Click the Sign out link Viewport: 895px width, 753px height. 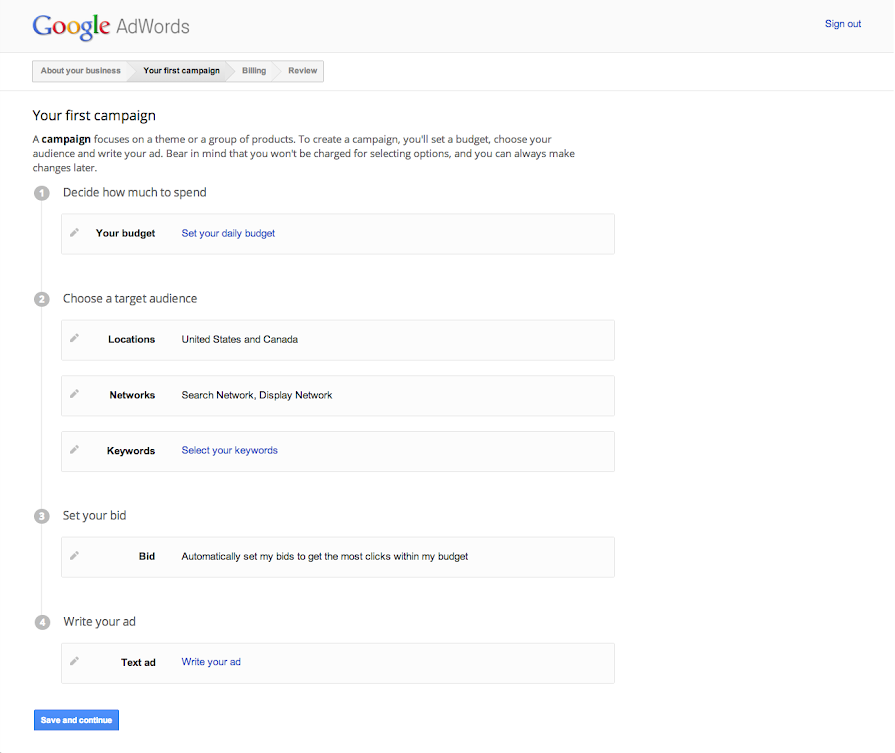842,24
